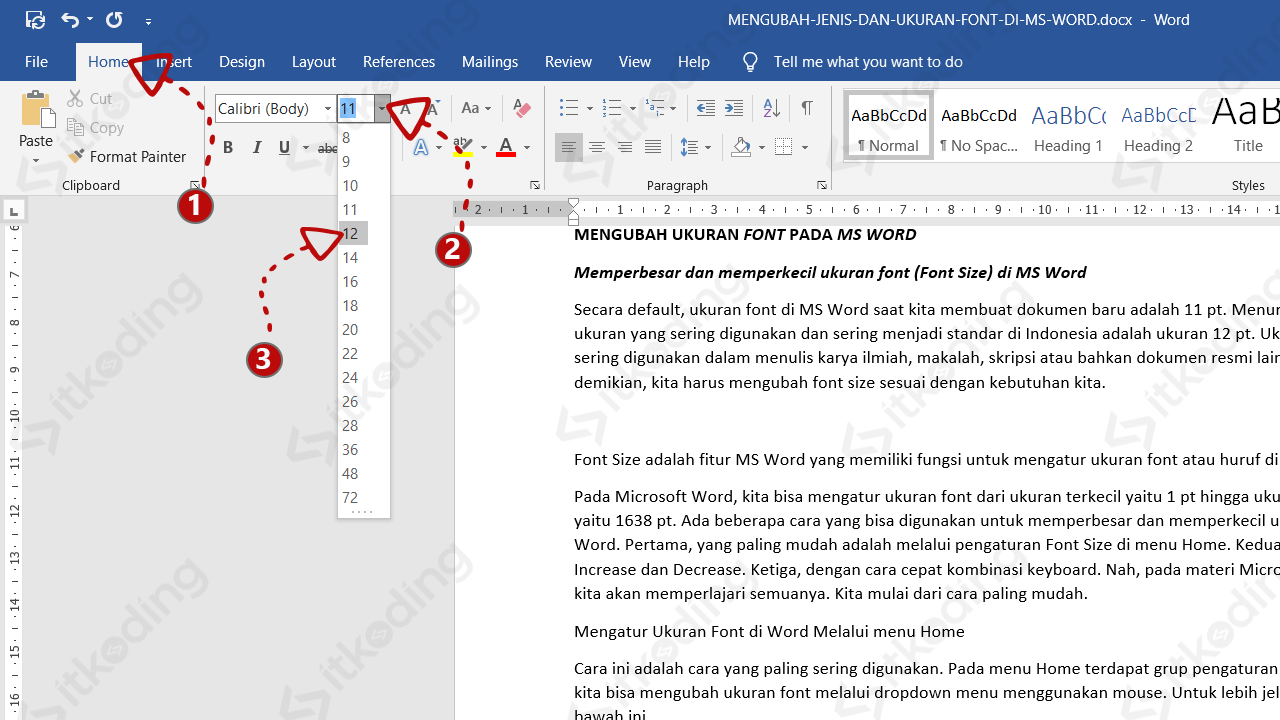Click the font size input box
Viewport: 1280px width, 720px height.
point(356,109)
